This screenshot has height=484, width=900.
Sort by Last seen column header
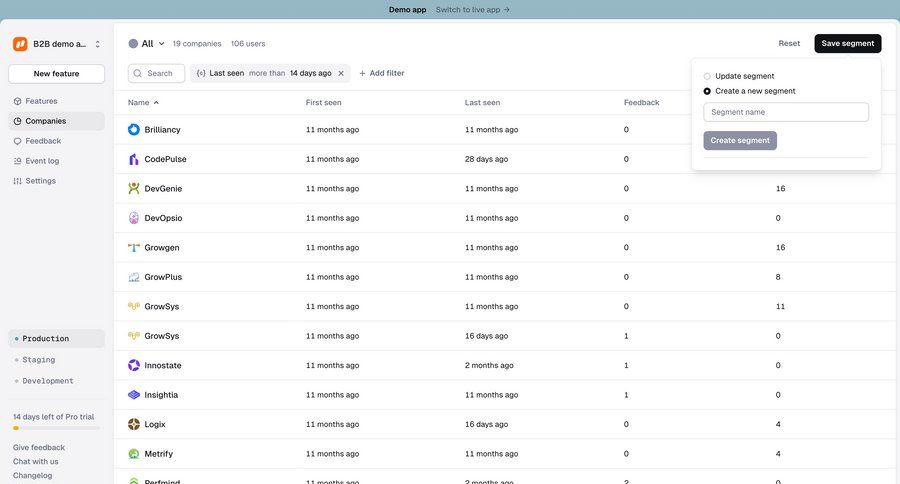[482, 103]
